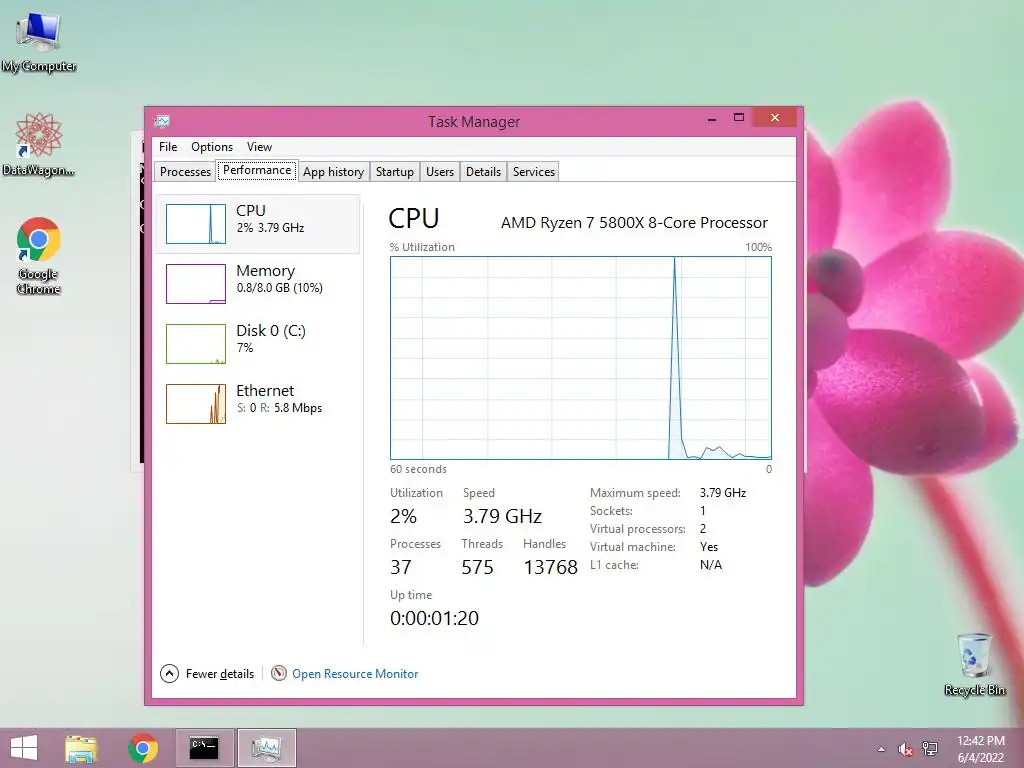Click the Resource Monitor gauge icon
The height and width of the screenshot is (768, 1024).
(279, 673)
